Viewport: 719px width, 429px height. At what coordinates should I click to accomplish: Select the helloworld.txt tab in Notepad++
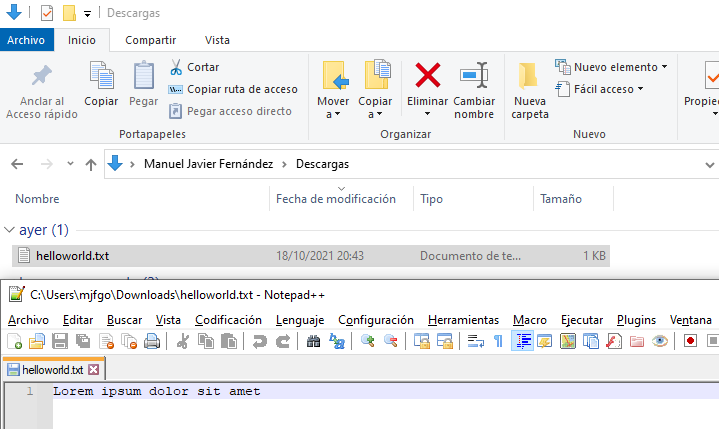tap(53, 369)
